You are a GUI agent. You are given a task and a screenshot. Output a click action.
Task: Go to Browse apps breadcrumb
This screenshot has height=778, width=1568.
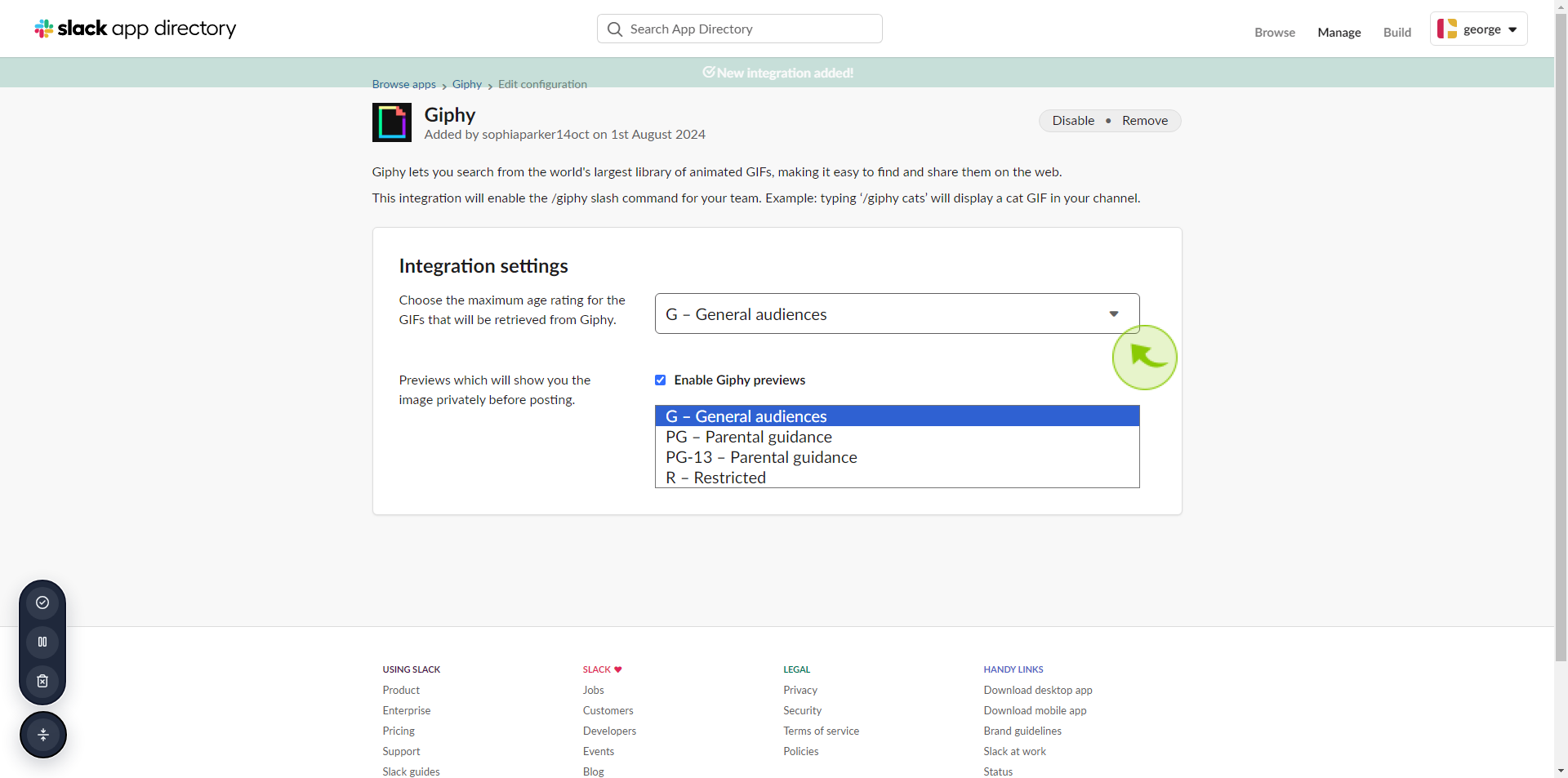tap(404, 84)
